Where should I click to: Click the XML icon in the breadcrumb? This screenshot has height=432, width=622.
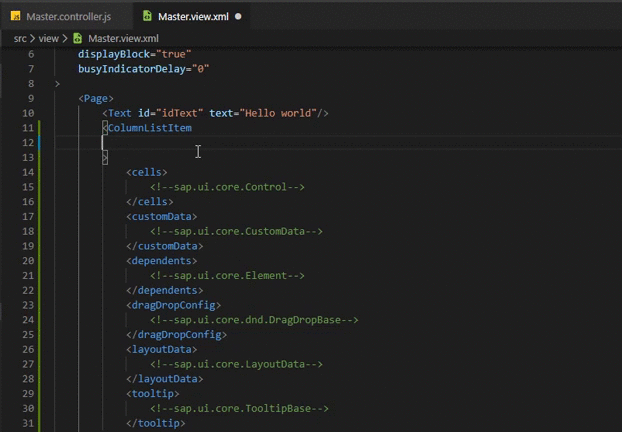click(x=78, y=38)
